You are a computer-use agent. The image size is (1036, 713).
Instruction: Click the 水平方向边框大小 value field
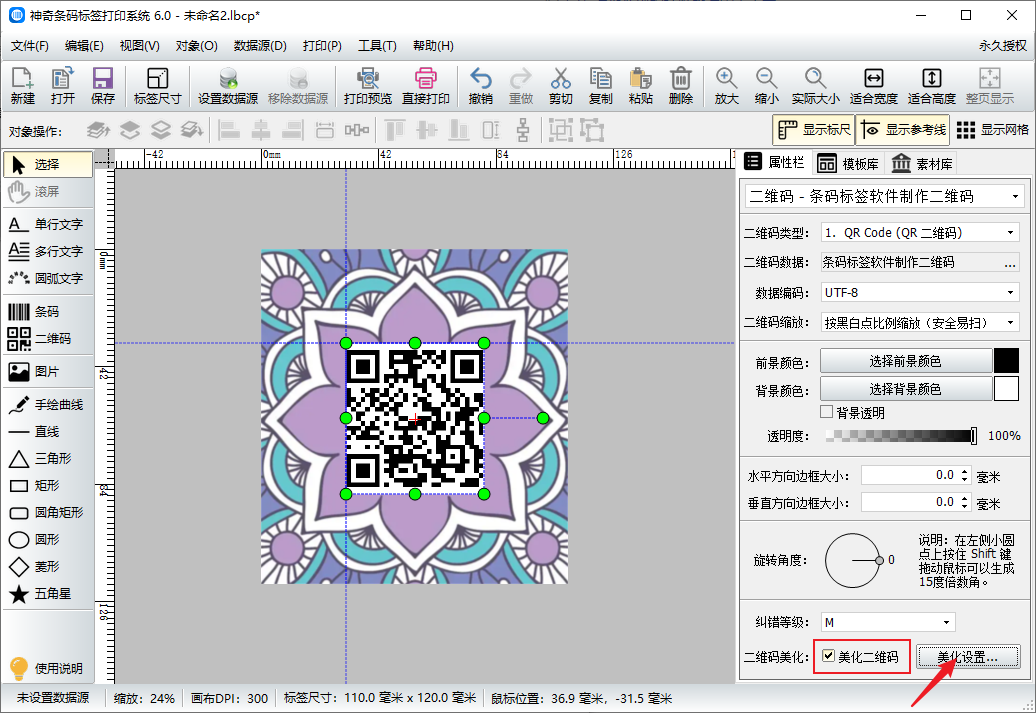[x=910, y=476]
